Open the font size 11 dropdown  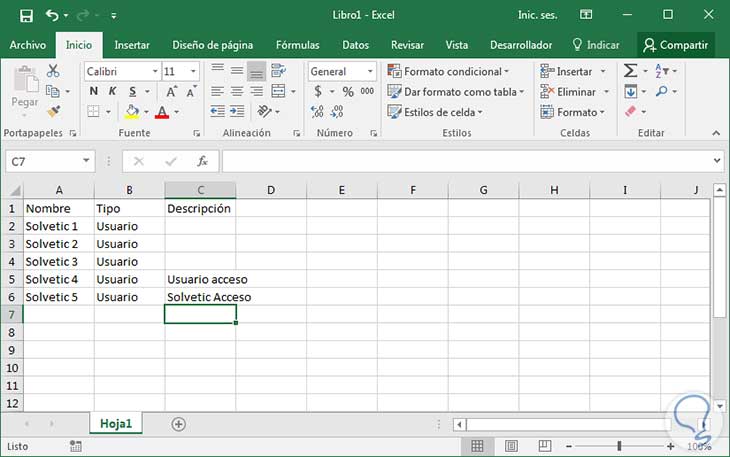193,71
